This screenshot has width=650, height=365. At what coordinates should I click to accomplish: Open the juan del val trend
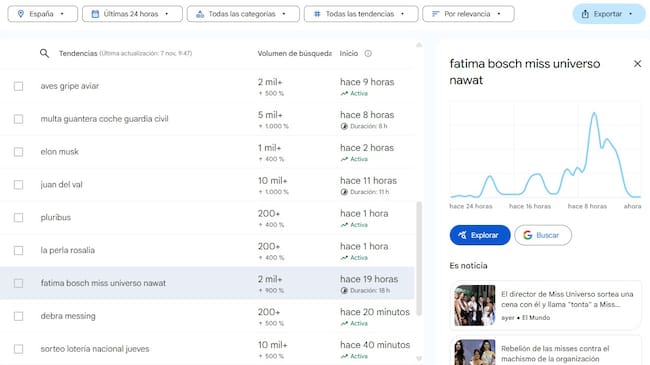(61, 185)
